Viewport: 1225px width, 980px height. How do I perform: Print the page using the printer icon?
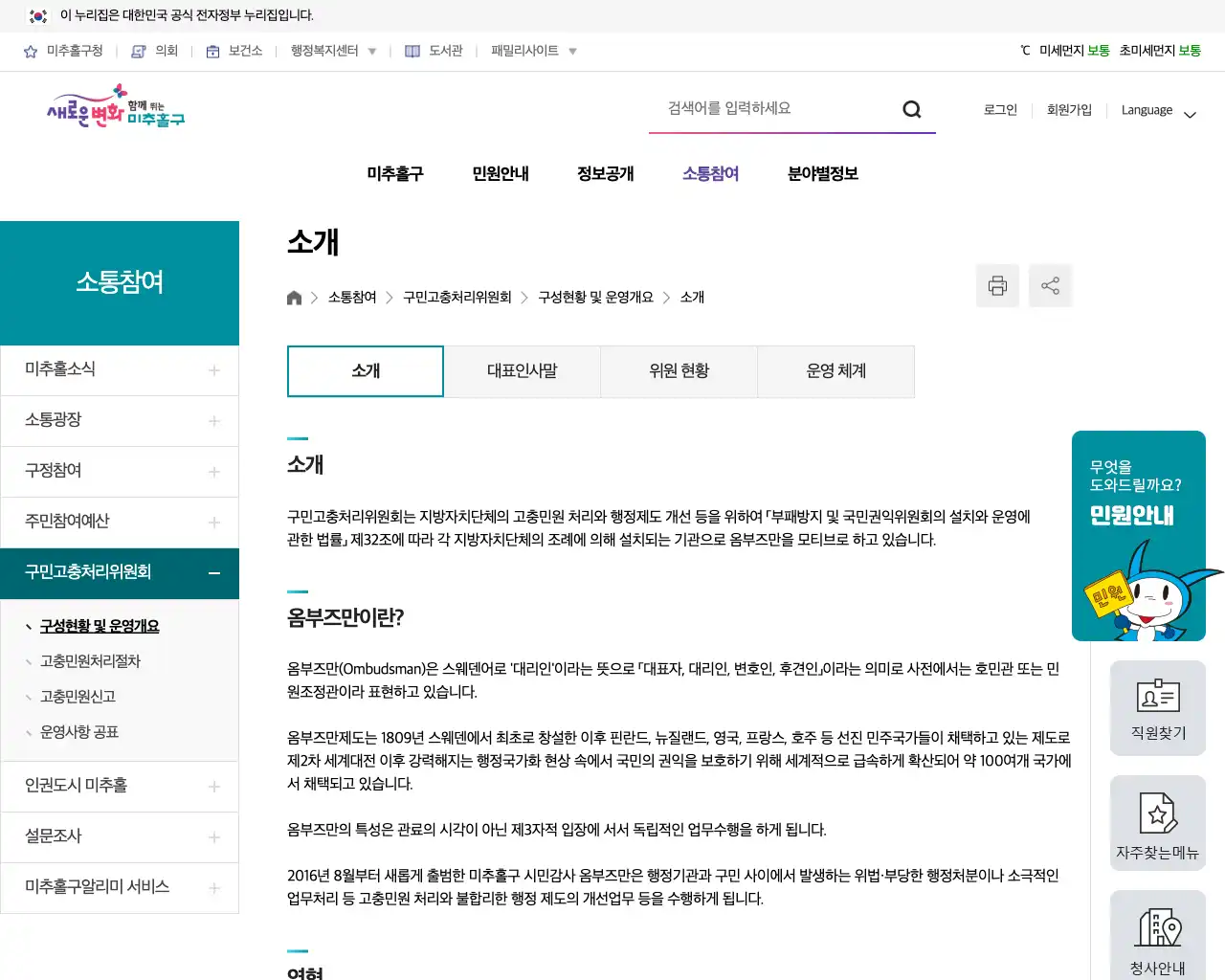[x=997, y=285]
